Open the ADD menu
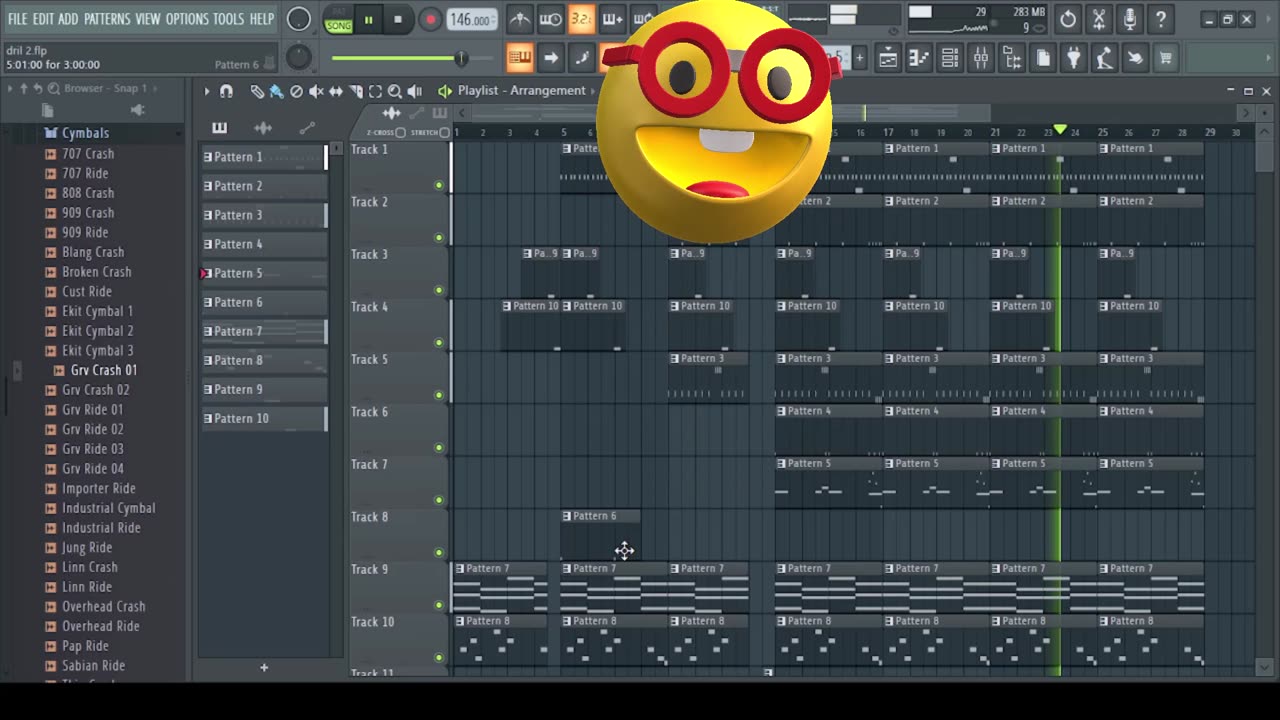Viewport: 1280px width, 720px height. coord(69,19)
